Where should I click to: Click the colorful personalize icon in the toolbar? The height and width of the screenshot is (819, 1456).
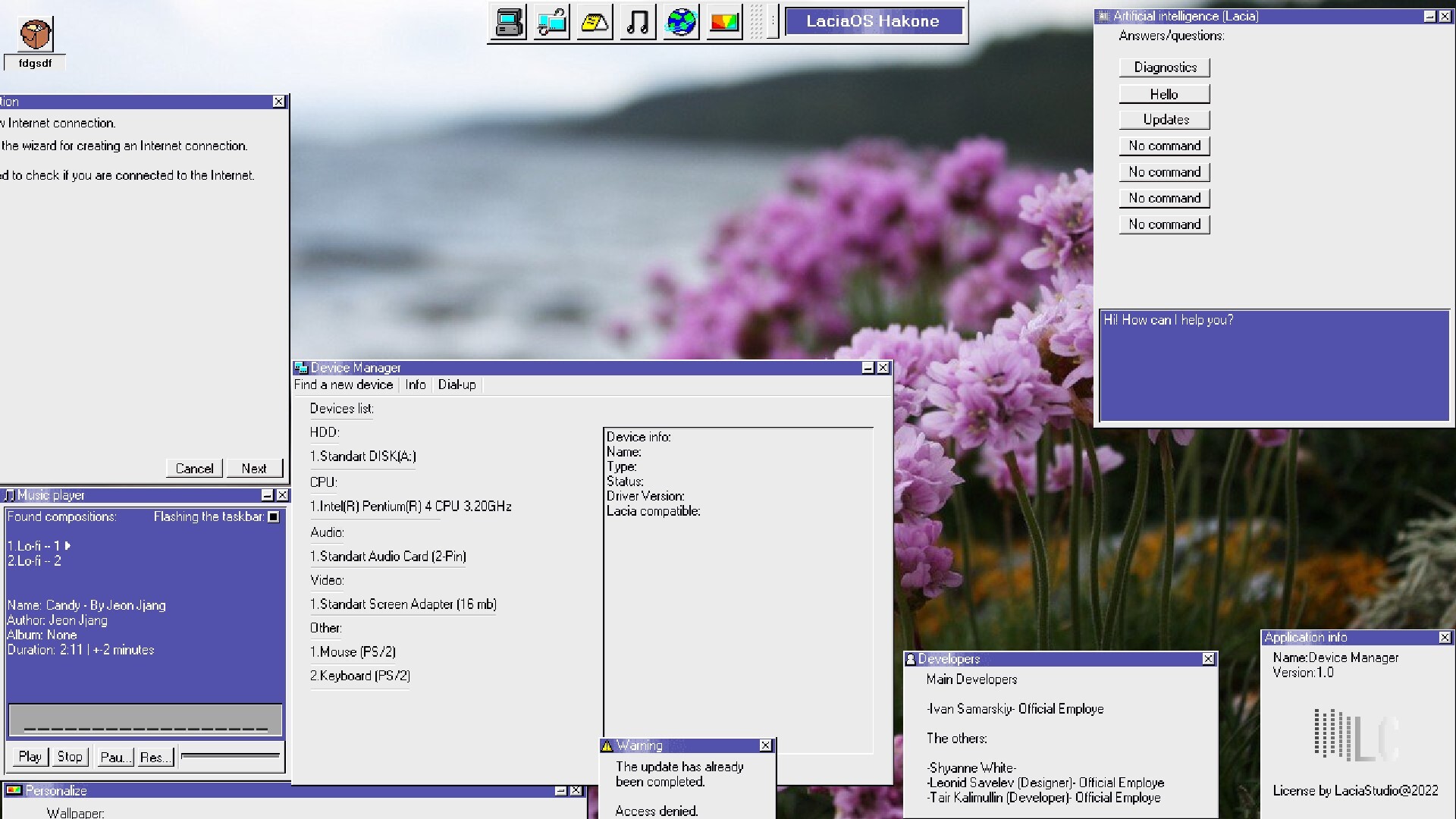point(724,22)
